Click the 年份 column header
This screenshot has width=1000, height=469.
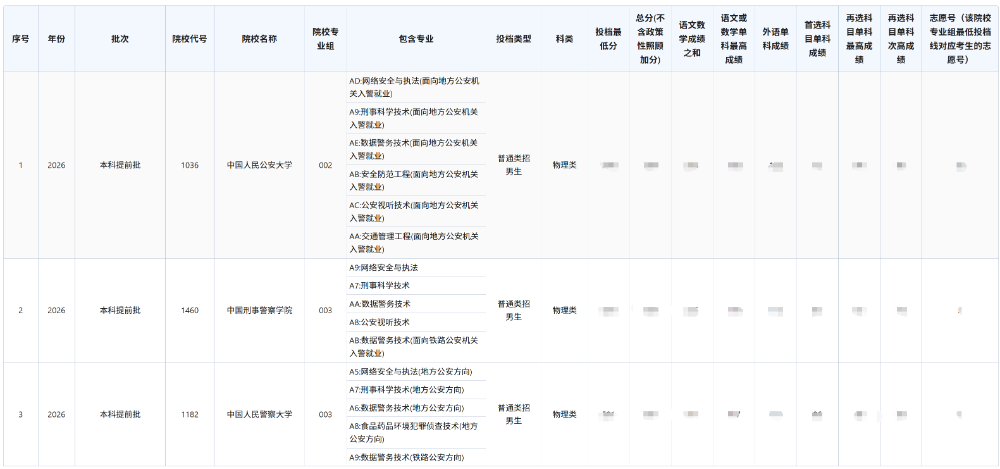[x=56, y=39]
